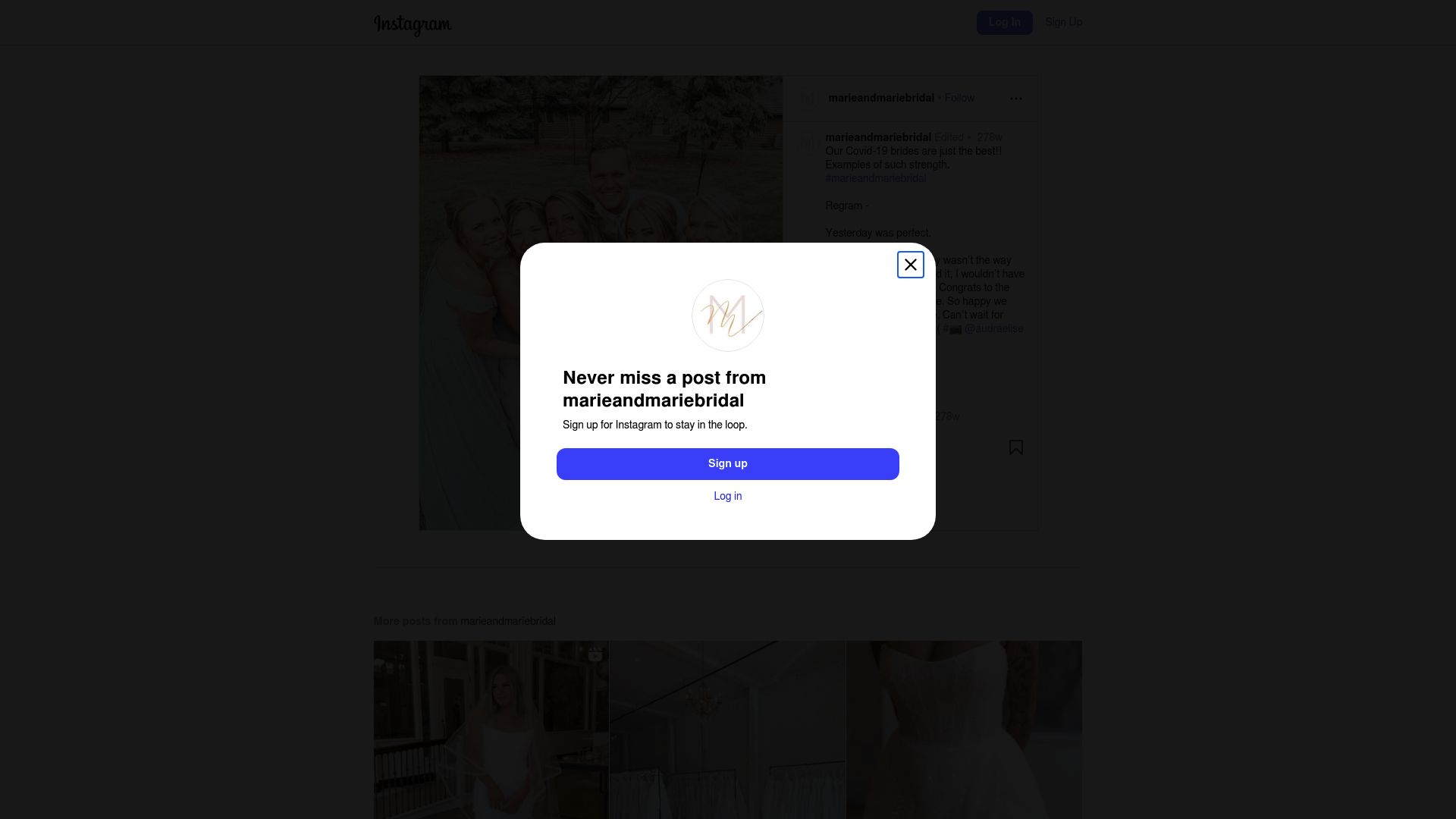Open third thumbnail of corset gown
Screen dimensions: 1456x819
[x=964, y=730]
